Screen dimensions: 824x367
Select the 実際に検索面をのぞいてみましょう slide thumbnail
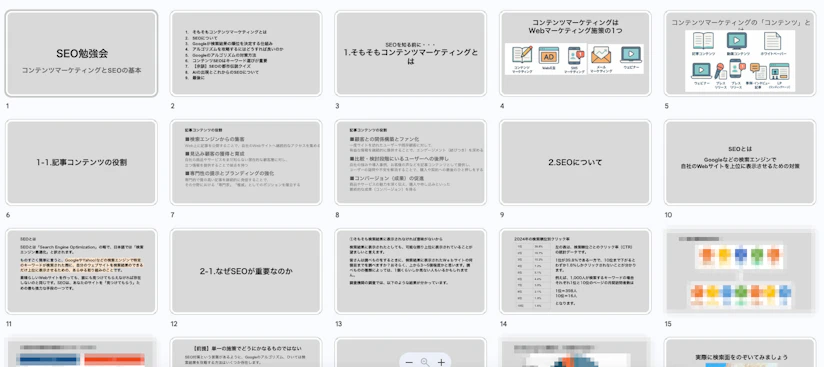click(x=740, y=352)
